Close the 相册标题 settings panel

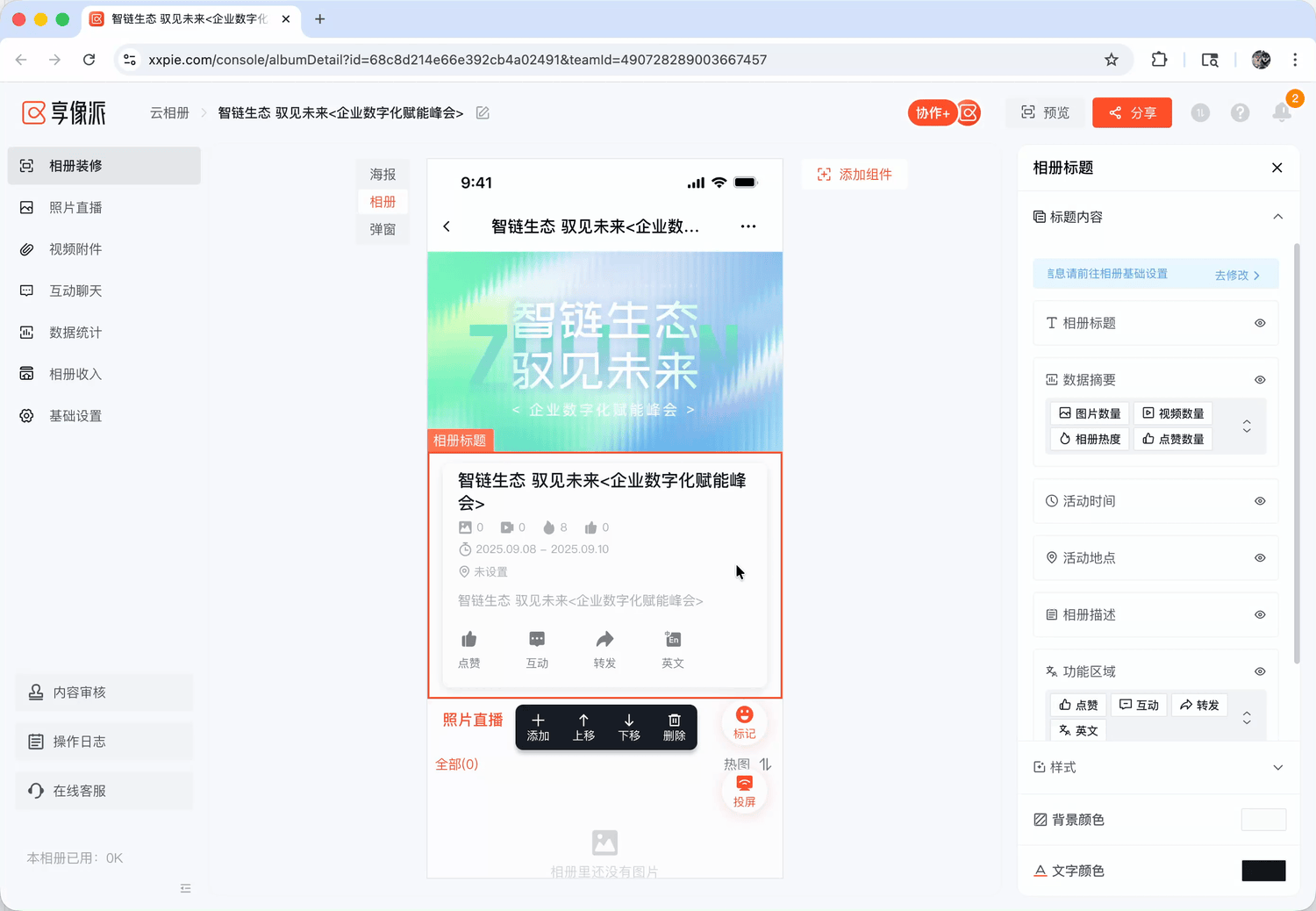coord(1277,168)
